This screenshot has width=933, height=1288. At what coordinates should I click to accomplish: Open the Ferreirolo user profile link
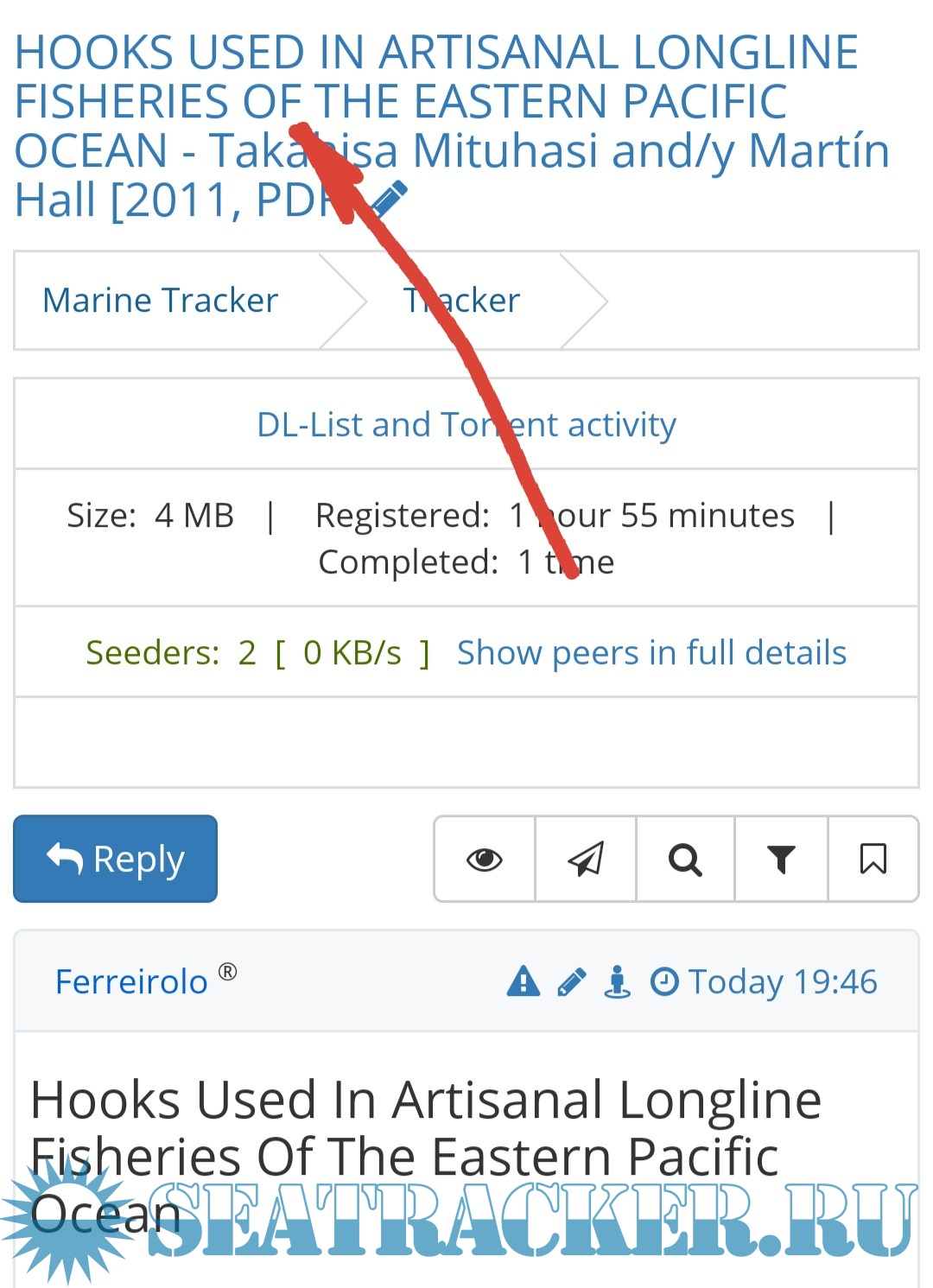point(131,982)
